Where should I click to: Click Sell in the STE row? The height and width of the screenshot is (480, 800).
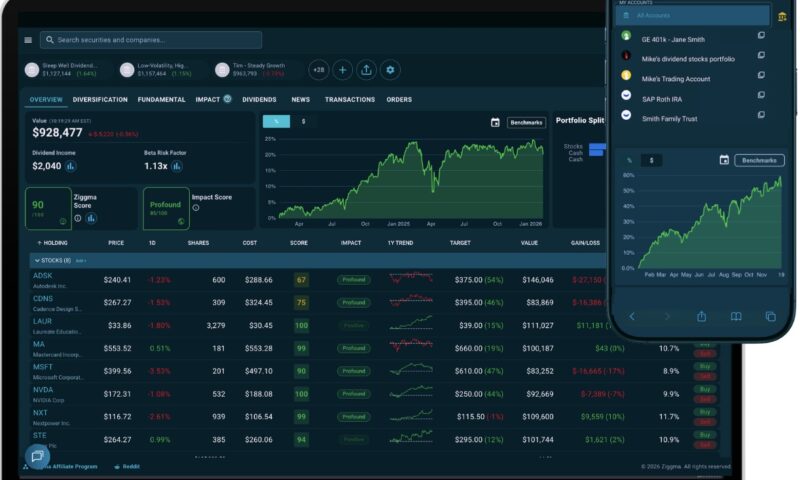click(x=705, y=445)
